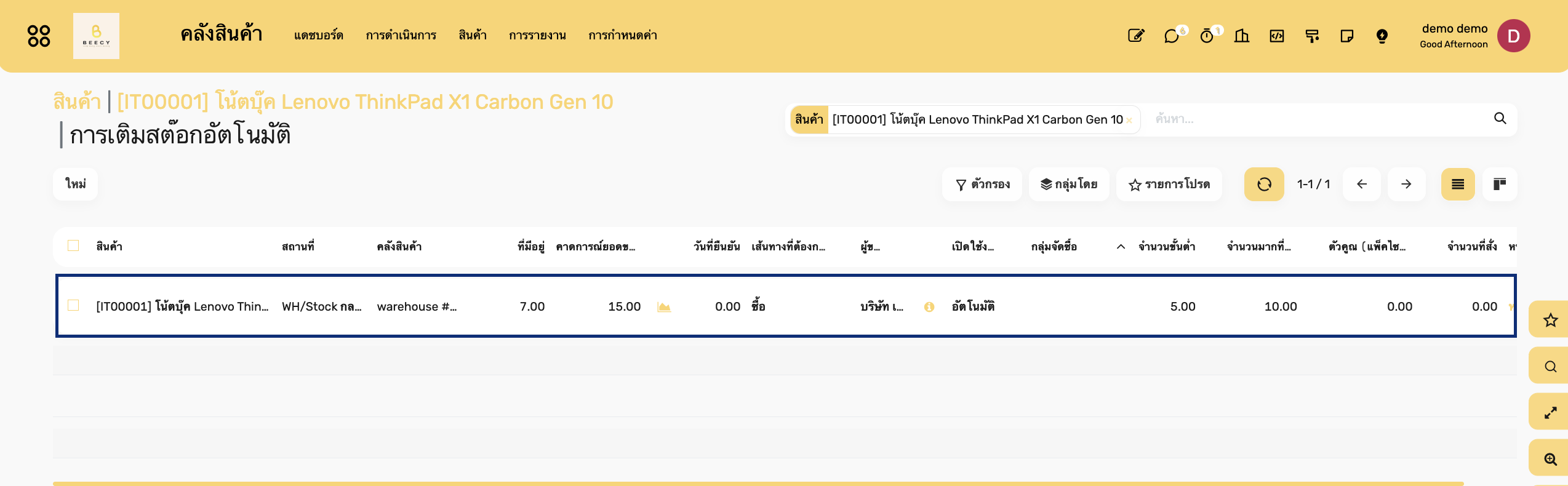Screen dimensions: 1568x486
Task: Click the อัตโนมัติ trigger cell
Action: [973, 306]
